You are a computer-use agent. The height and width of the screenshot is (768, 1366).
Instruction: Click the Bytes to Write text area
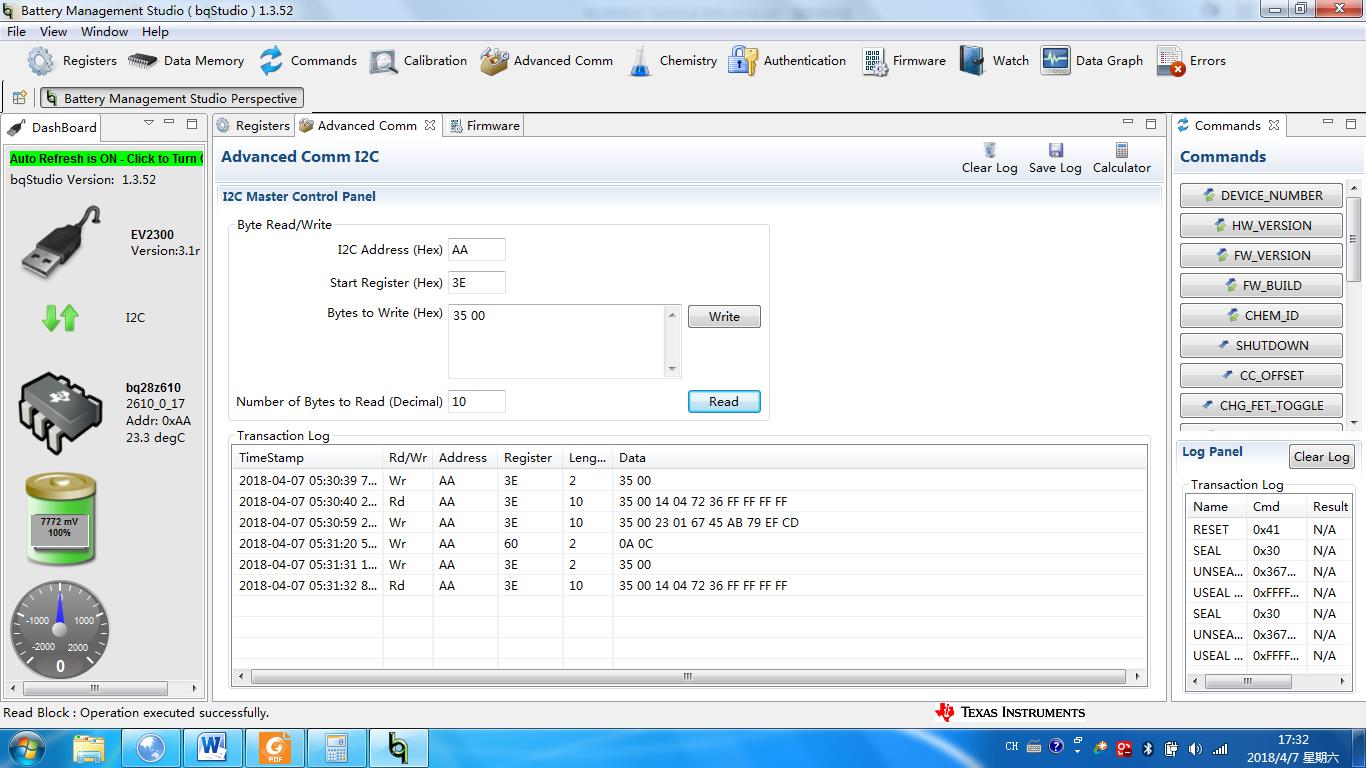[x=556, y=341]
